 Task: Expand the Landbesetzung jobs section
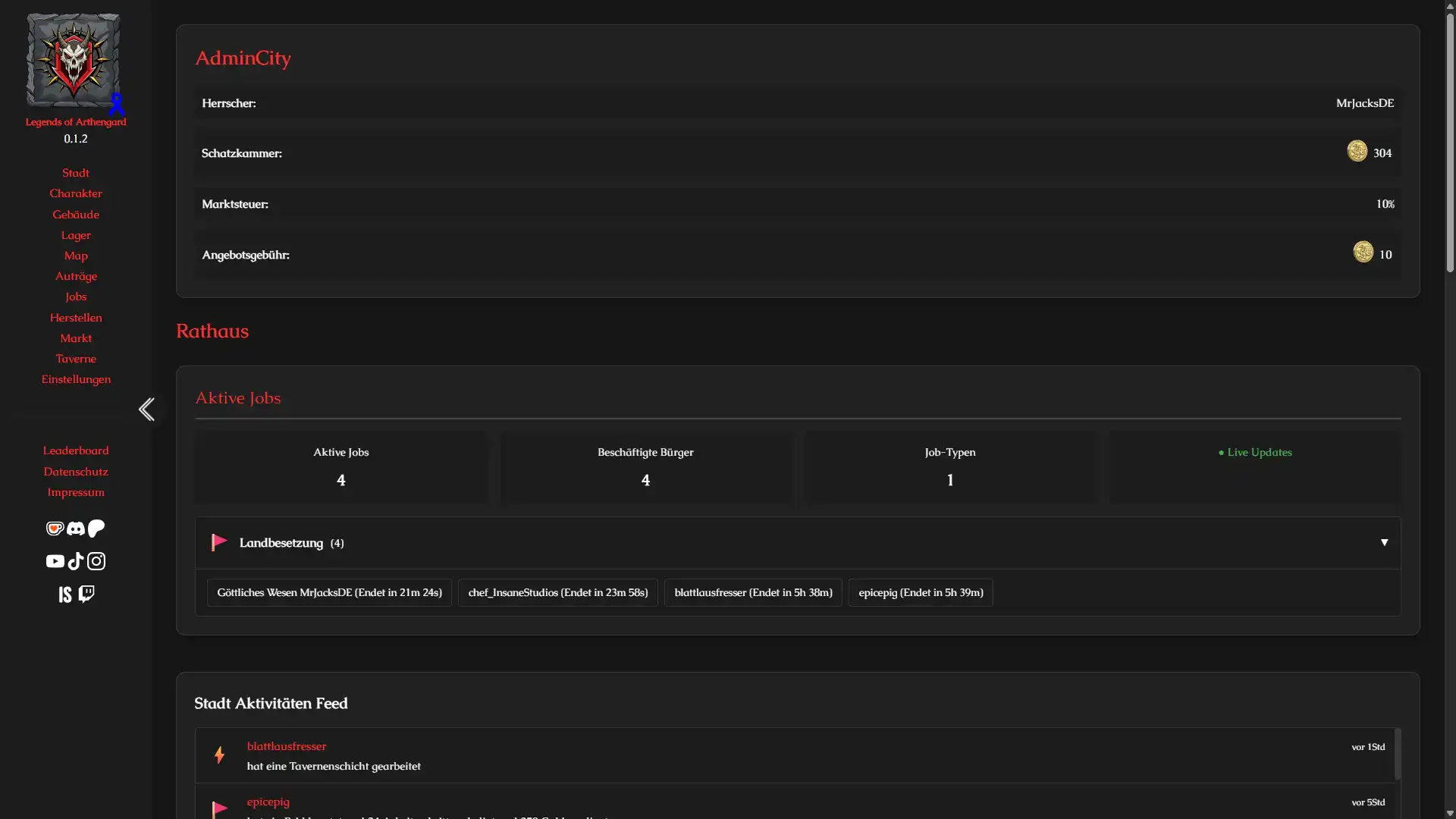1385,542
